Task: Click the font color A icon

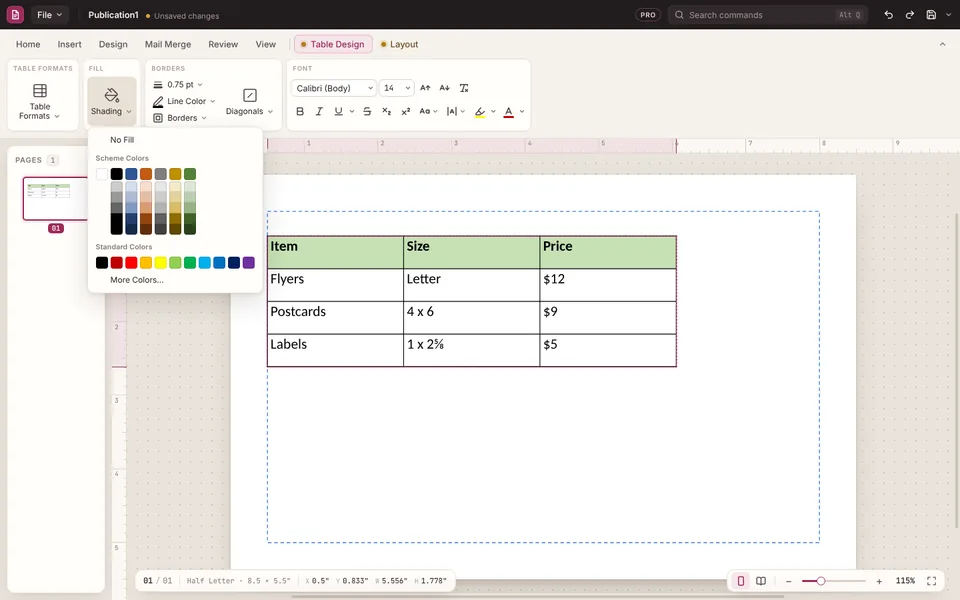Action: click(x=508, y=111)
